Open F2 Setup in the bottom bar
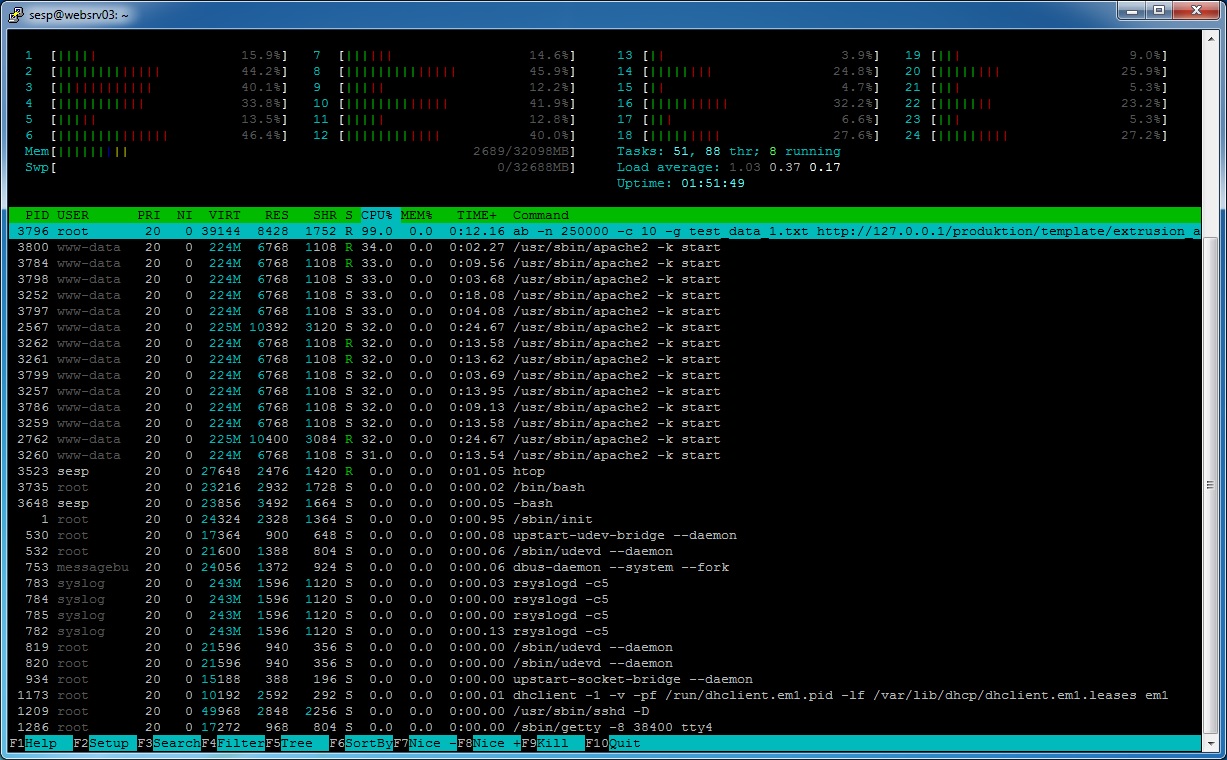1227x760 pixels. tap(105, 743)
